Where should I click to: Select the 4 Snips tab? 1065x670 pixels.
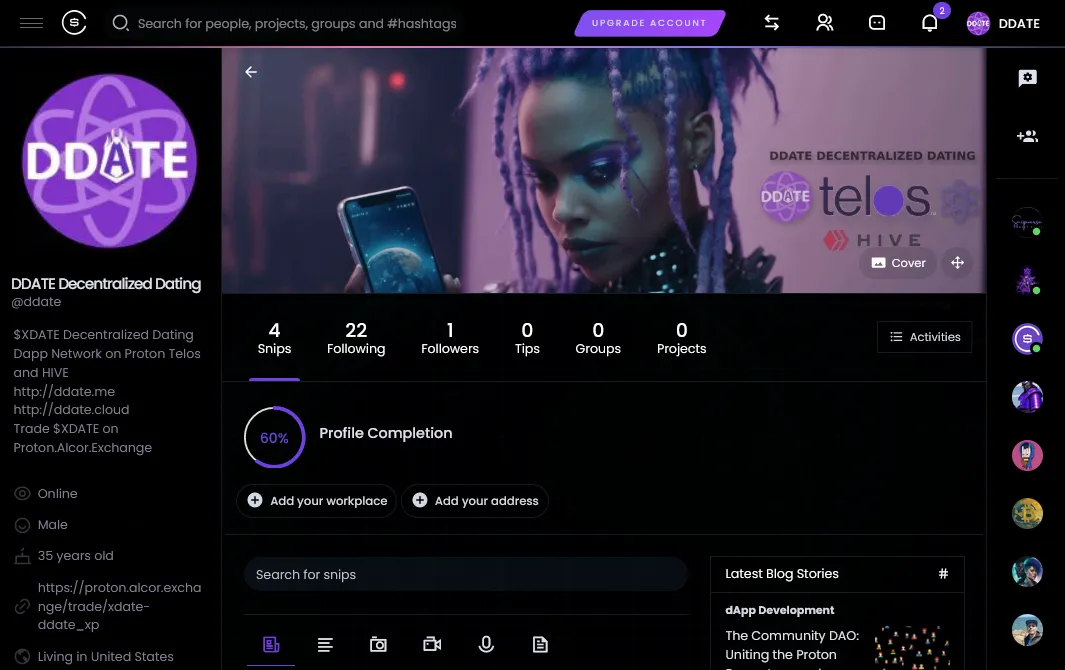coord(274,338)
